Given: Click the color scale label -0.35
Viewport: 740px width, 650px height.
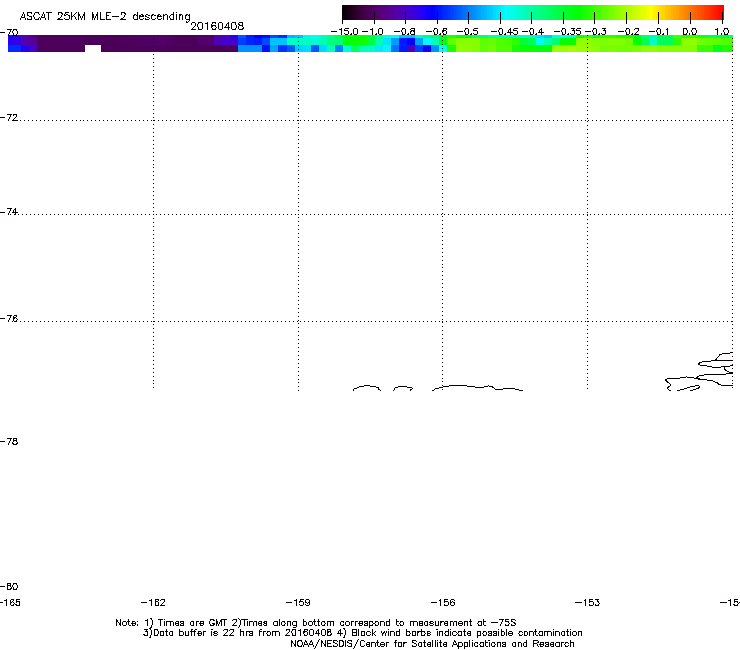Looking at the screenshot, I should 567,32.
